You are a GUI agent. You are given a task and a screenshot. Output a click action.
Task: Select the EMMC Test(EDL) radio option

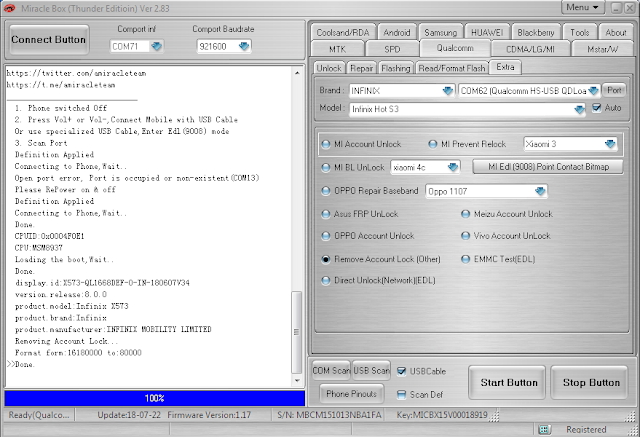click(x=465, y=259)
